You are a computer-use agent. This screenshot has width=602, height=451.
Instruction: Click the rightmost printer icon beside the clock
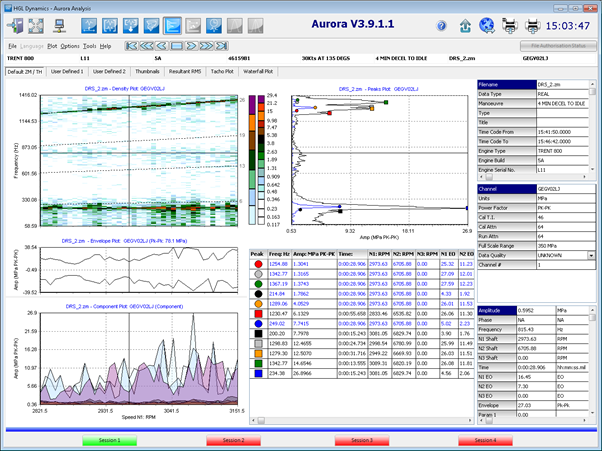point(534,26)
